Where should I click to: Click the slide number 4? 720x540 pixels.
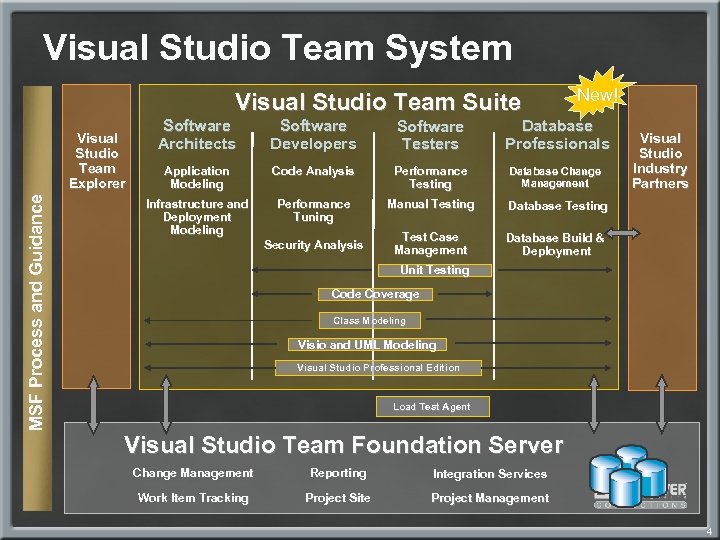tap(709, 532)
